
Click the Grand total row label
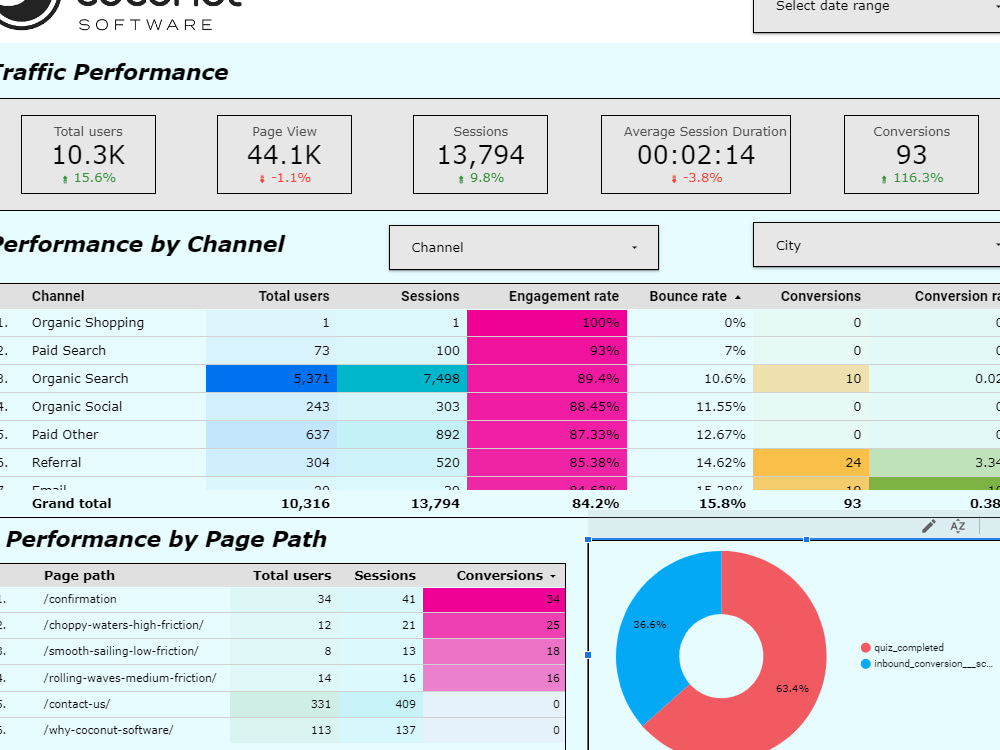tap(71, 504)
